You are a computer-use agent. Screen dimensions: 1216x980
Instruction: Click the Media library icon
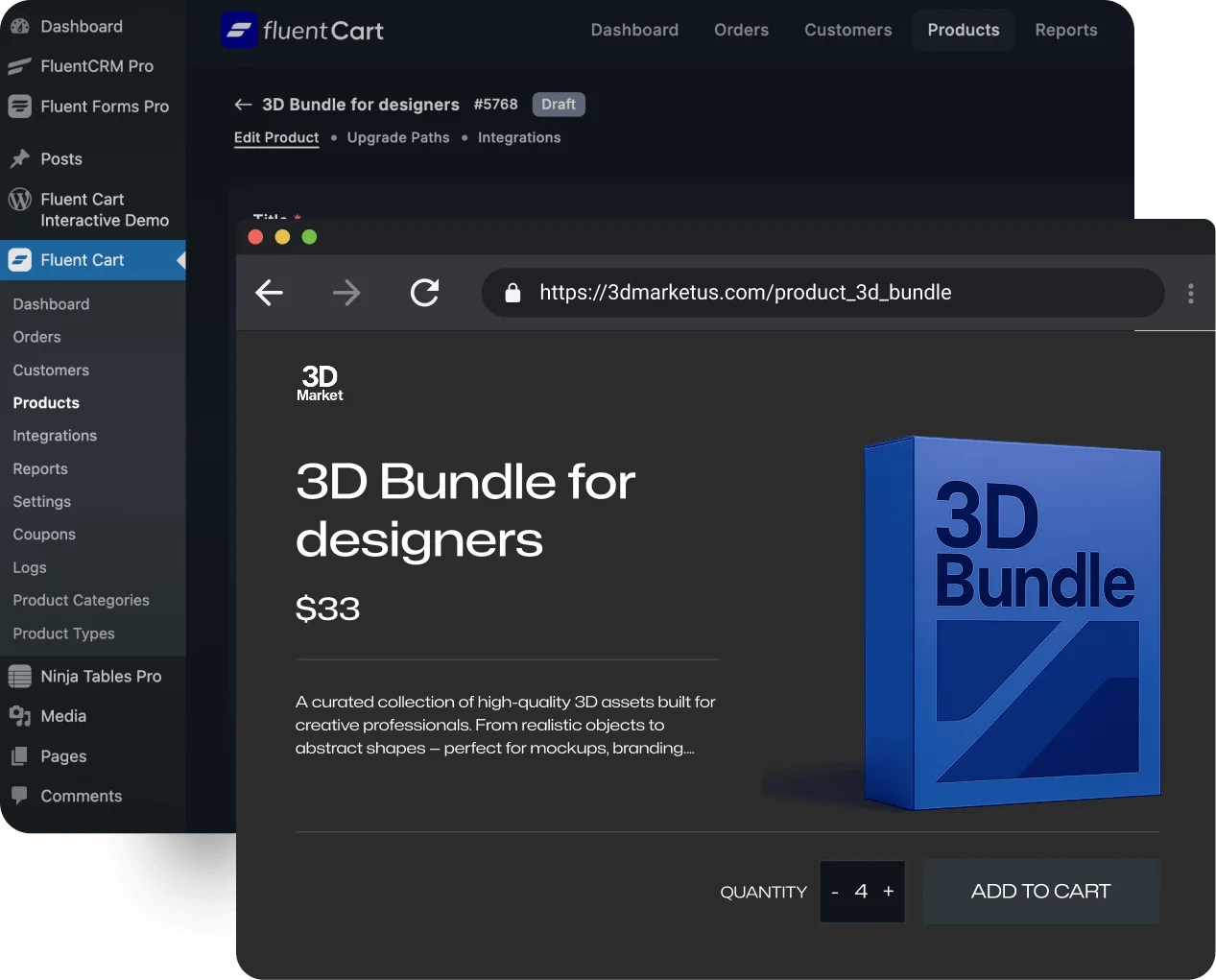point(19,716)
